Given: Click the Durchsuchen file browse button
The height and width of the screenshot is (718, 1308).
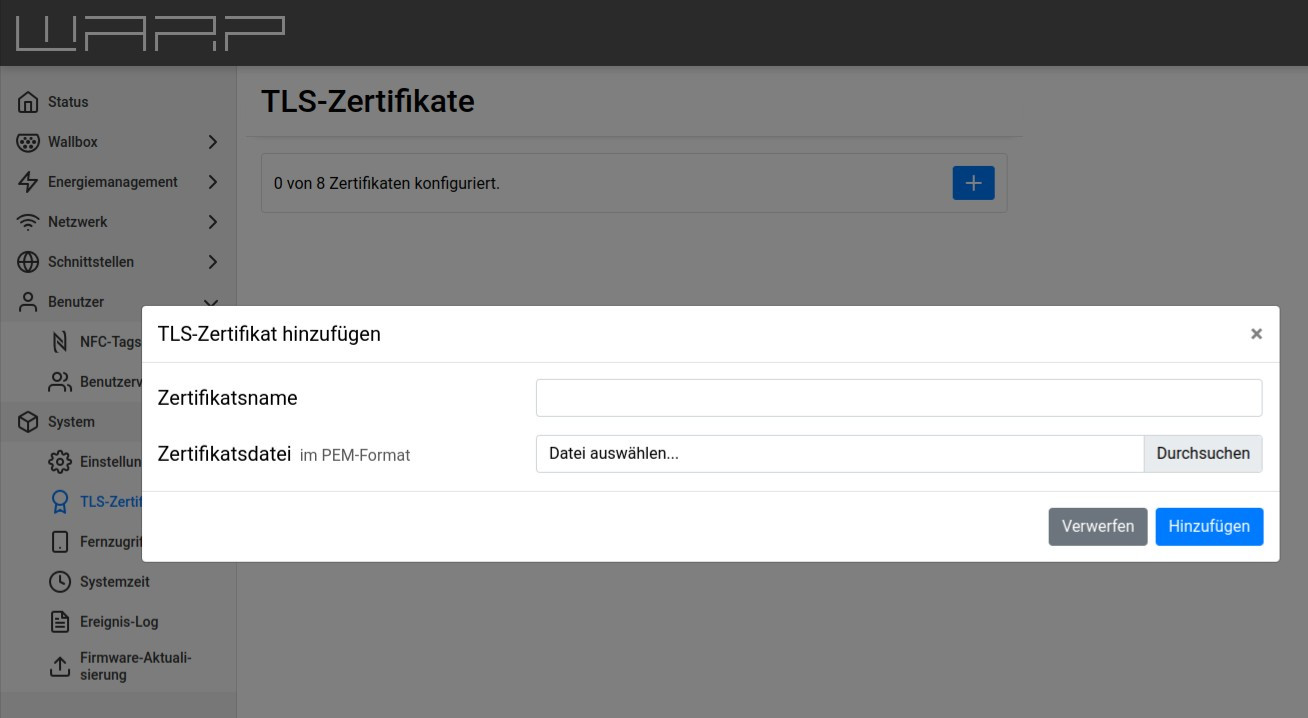Looking at the screenshot, I should click(1202, 453).
